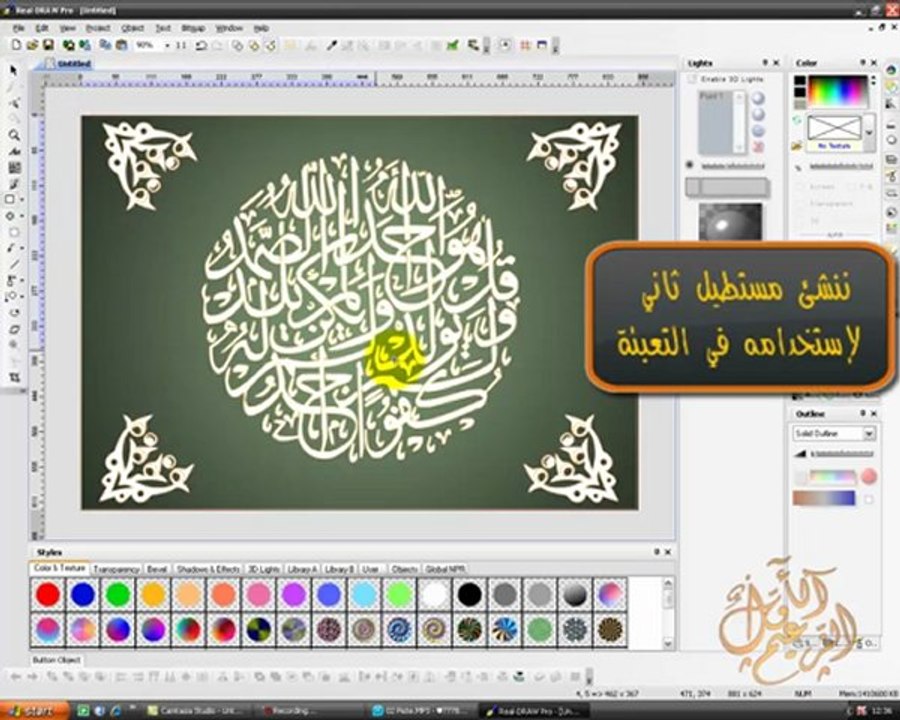Pin the Styles panel

coord(657,551)
